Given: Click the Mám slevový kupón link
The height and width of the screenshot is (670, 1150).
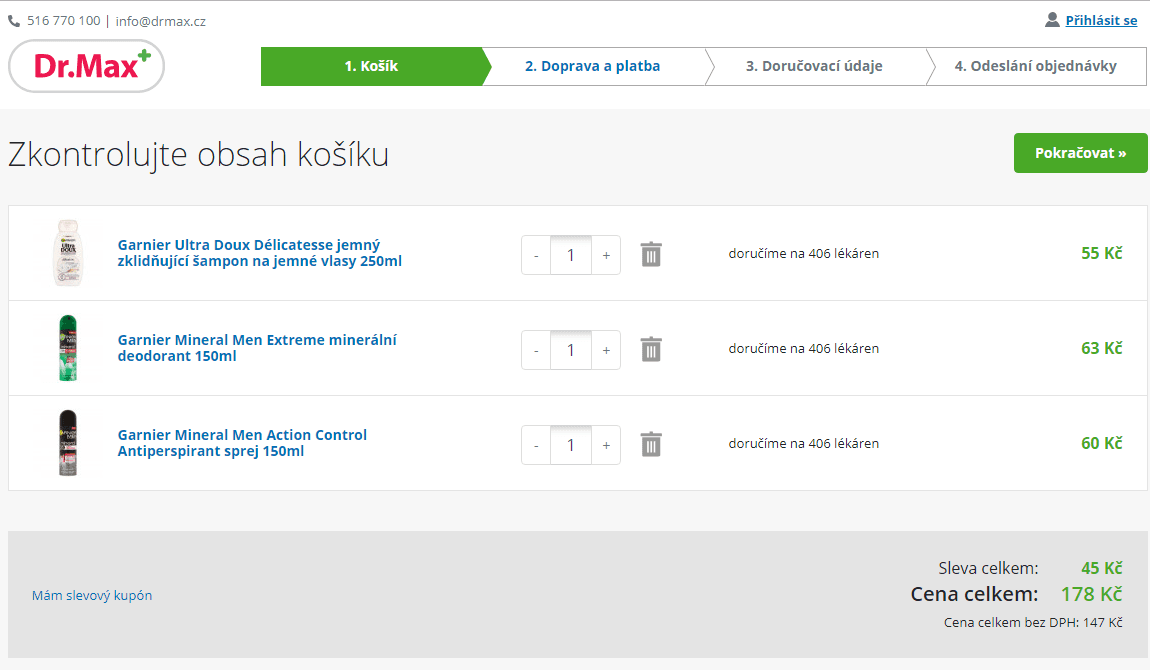Looking at the screenshot, I should point(92,595).
